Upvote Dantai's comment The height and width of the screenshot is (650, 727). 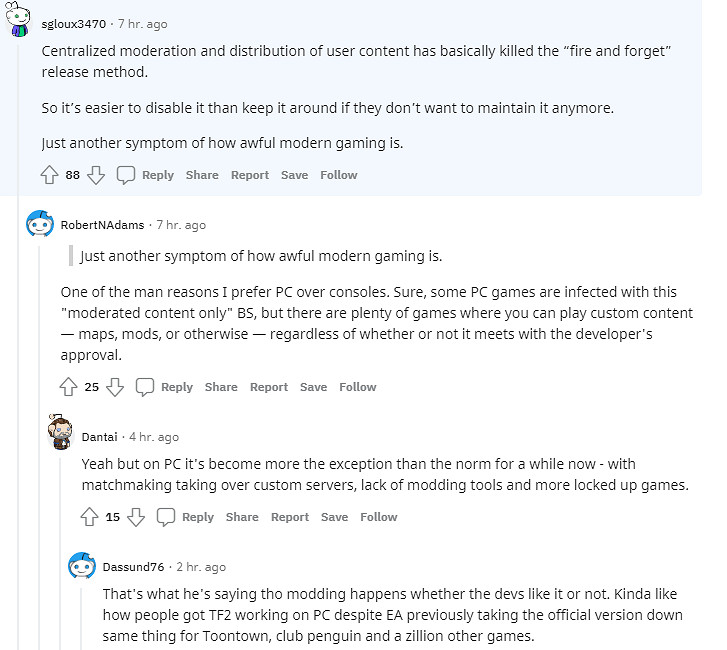90,517
